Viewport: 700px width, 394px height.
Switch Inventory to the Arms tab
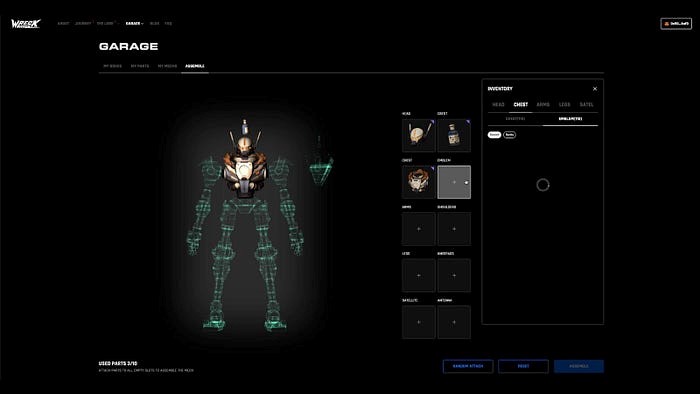click(x=543, y=104)
